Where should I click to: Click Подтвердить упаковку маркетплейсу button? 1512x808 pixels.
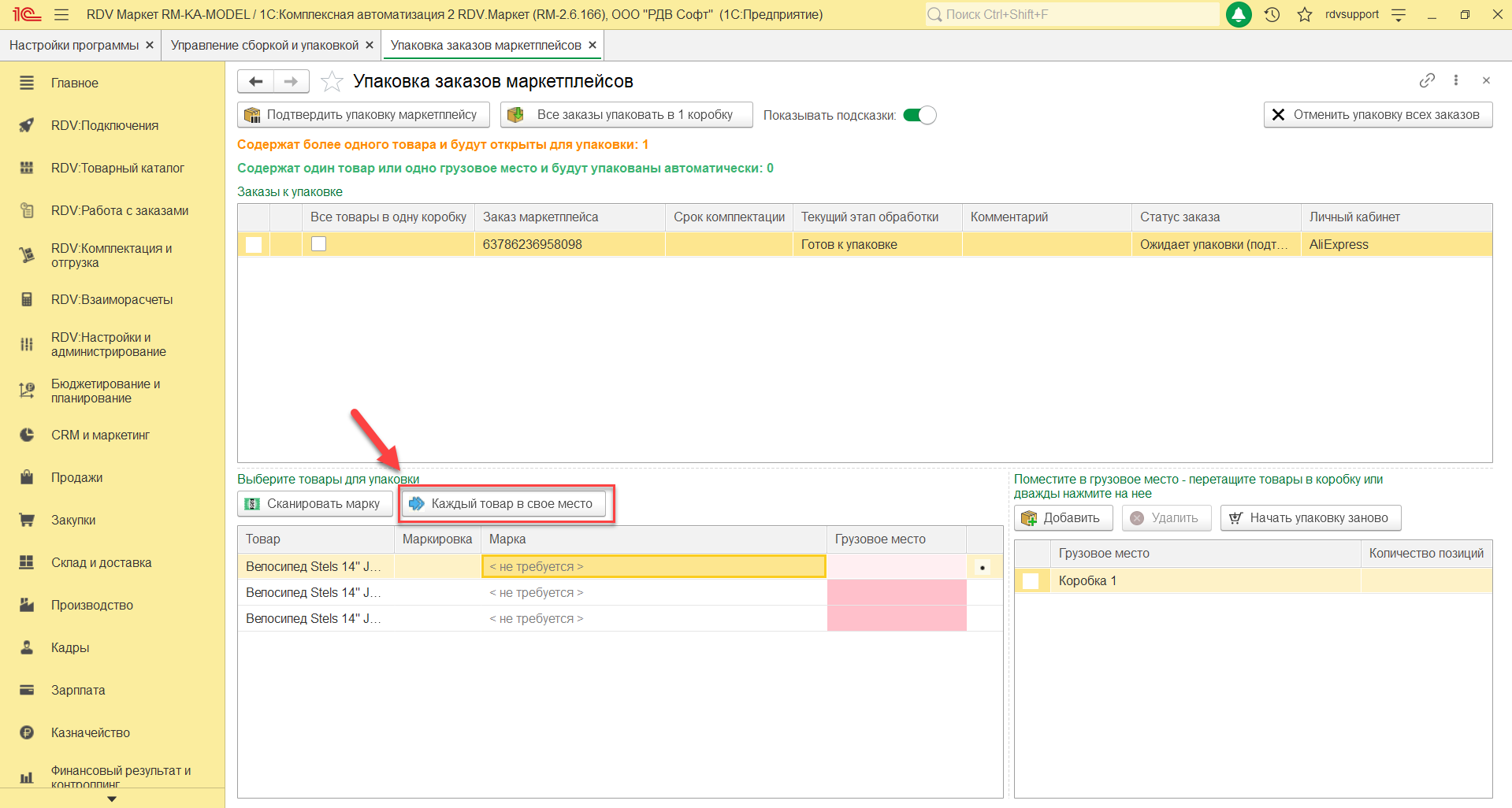[363, 115]
